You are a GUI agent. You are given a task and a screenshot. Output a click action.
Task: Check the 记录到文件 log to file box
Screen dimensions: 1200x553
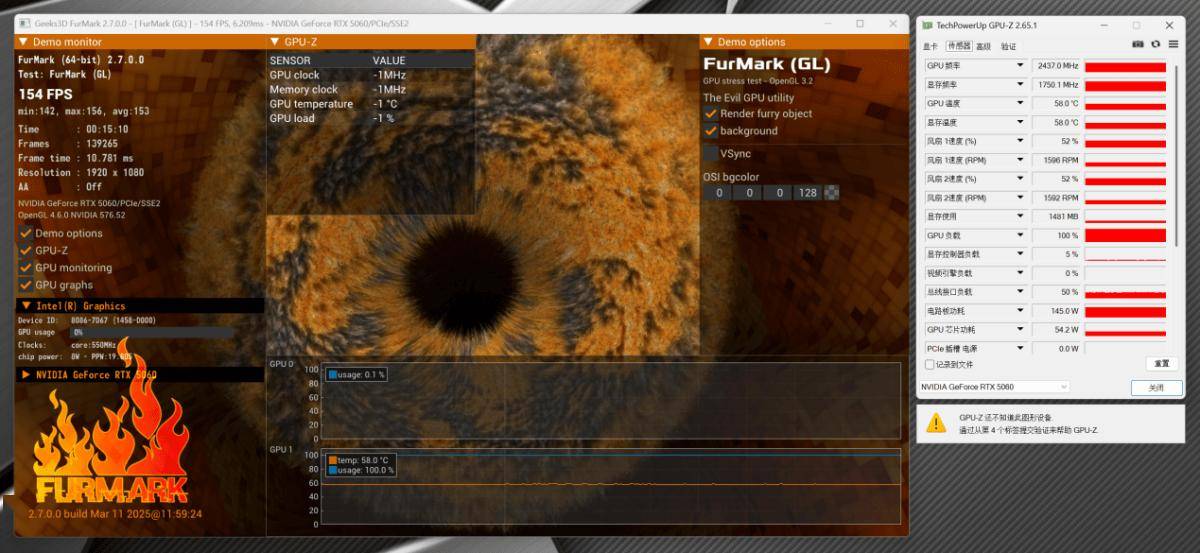tap(929, 365)
